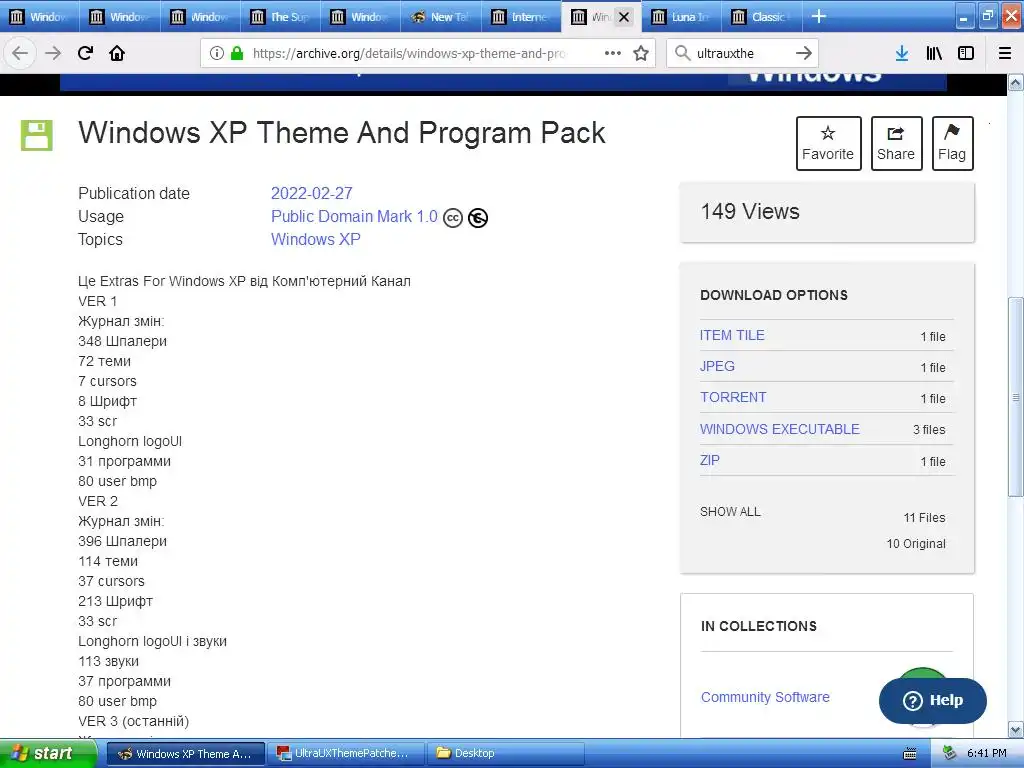Open the Help chat widget
The width and height of the screenshot is (1024, 768).
(x=933, y=700)
